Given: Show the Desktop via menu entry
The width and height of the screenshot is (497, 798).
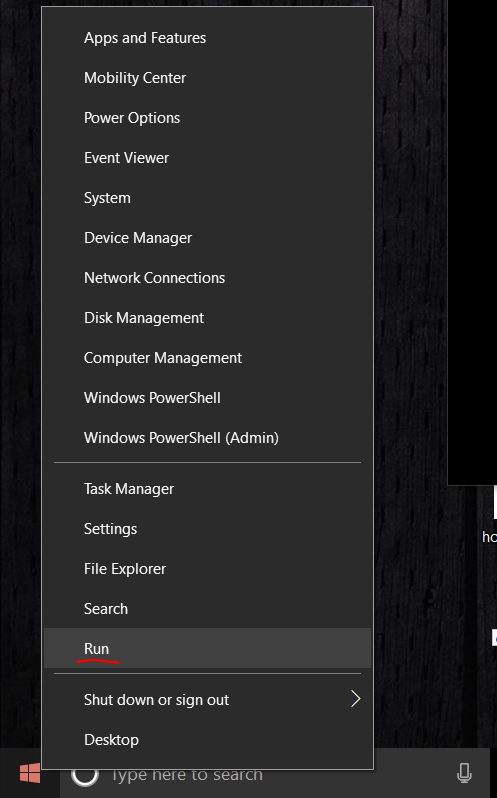Looking at the screenshot, I should (208, 739).
